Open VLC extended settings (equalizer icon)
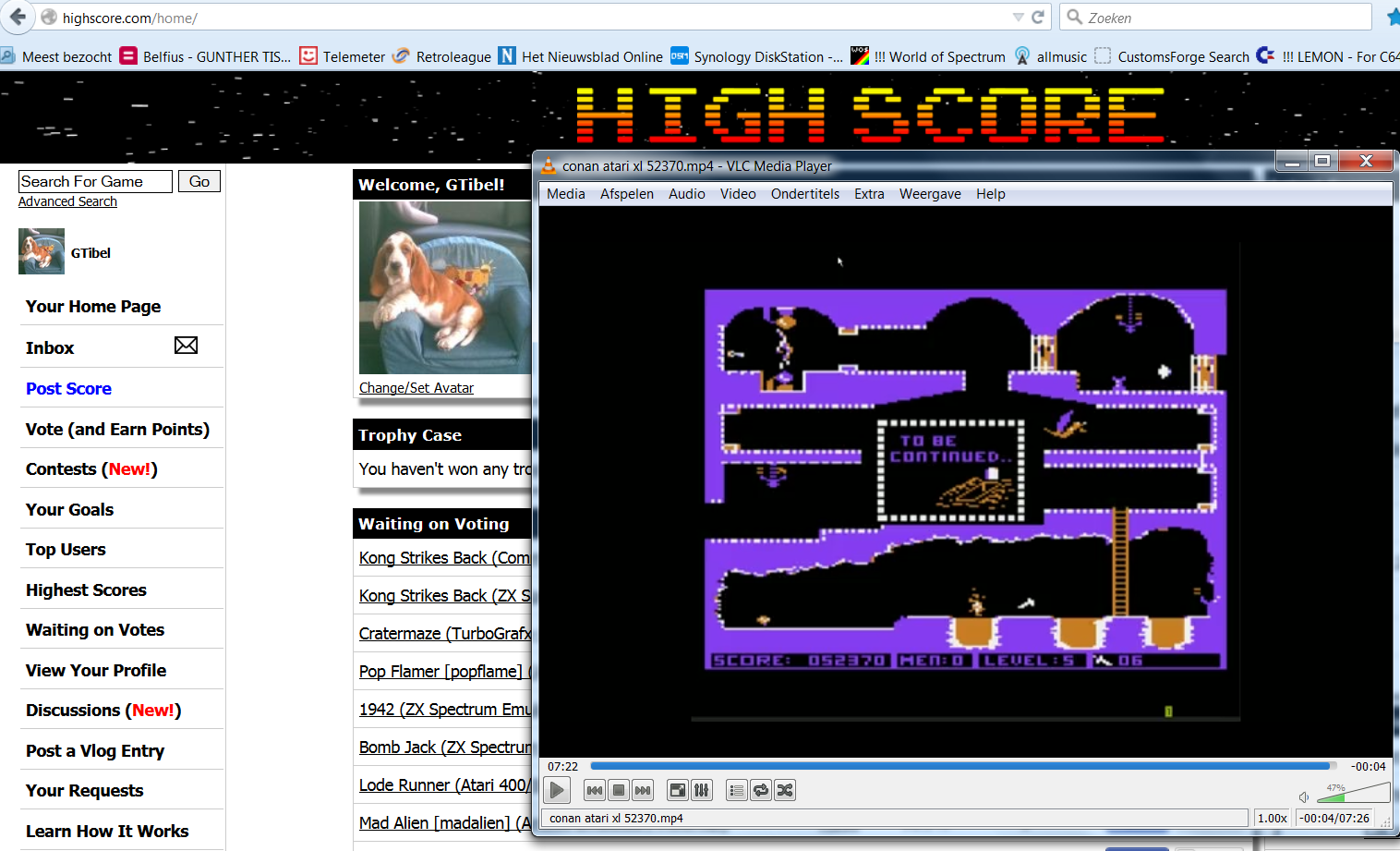 tap(702, 790)
